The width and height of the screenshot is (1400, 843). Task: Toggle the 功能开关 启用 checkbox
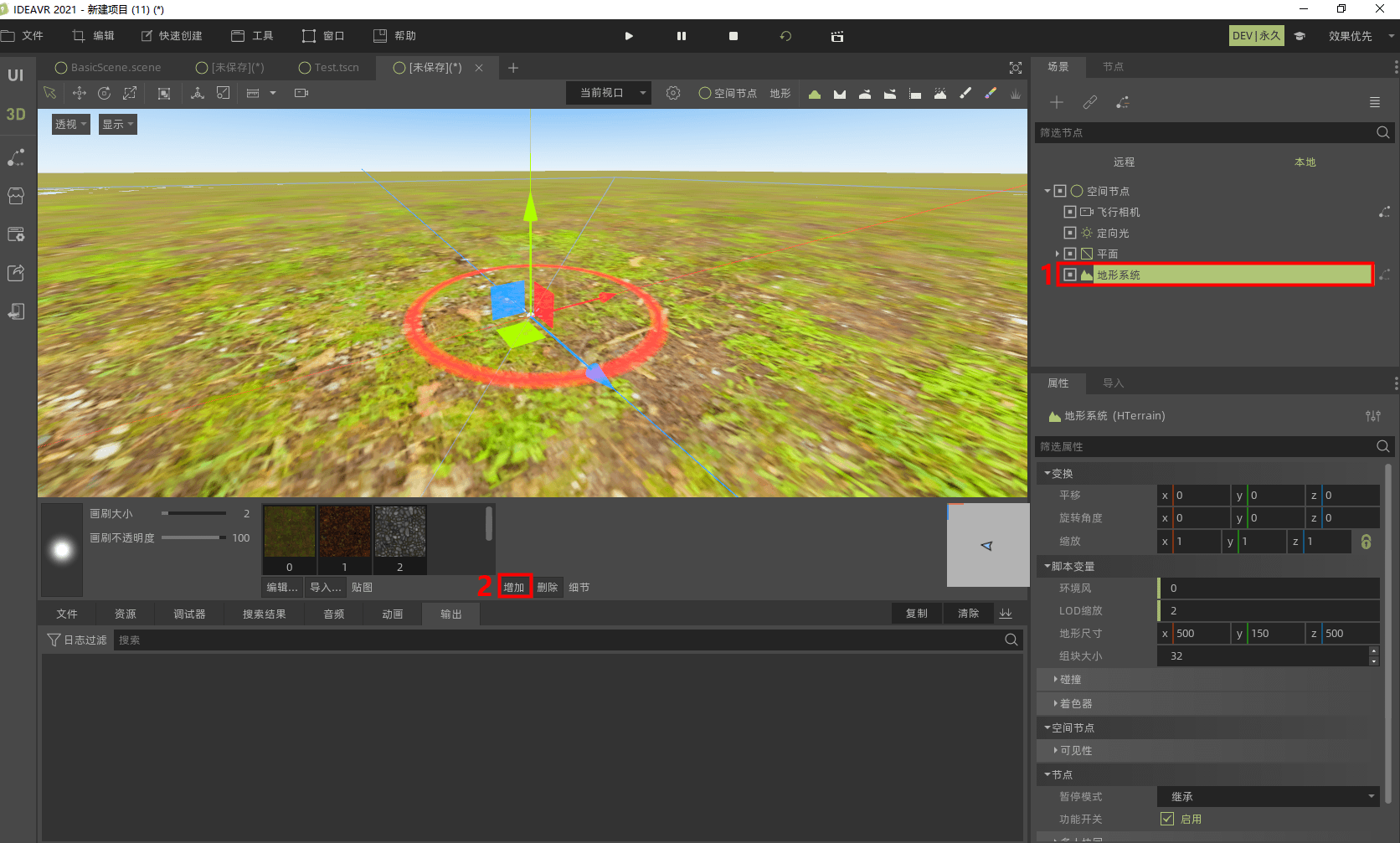(1167, 819)
